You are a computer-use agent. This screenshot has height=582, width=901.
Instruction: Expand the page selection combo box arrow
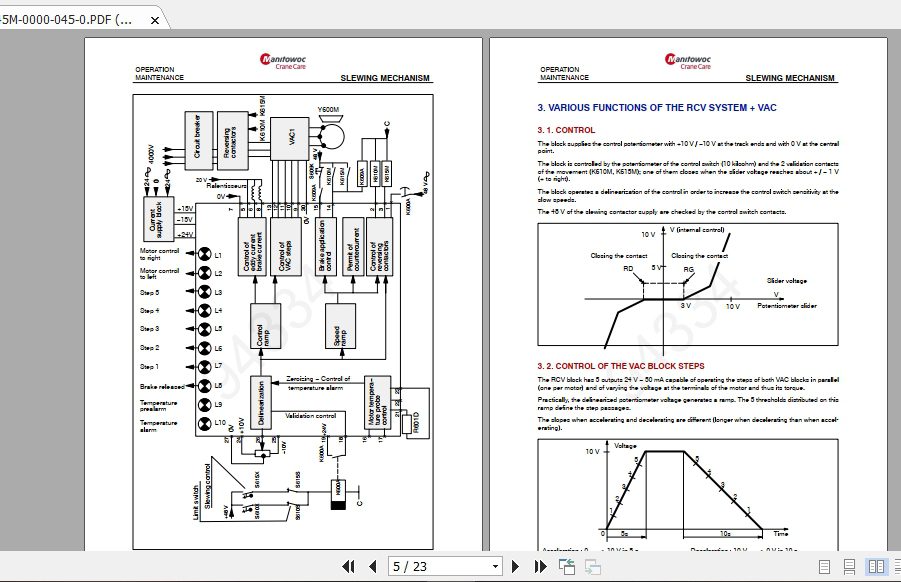click(497, 565)
